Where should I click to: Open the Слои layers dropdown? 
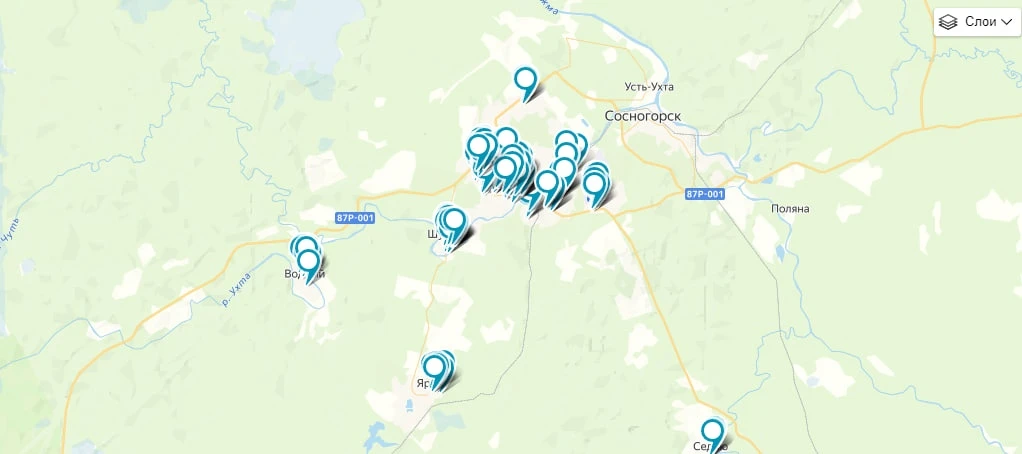pos(976,22)
